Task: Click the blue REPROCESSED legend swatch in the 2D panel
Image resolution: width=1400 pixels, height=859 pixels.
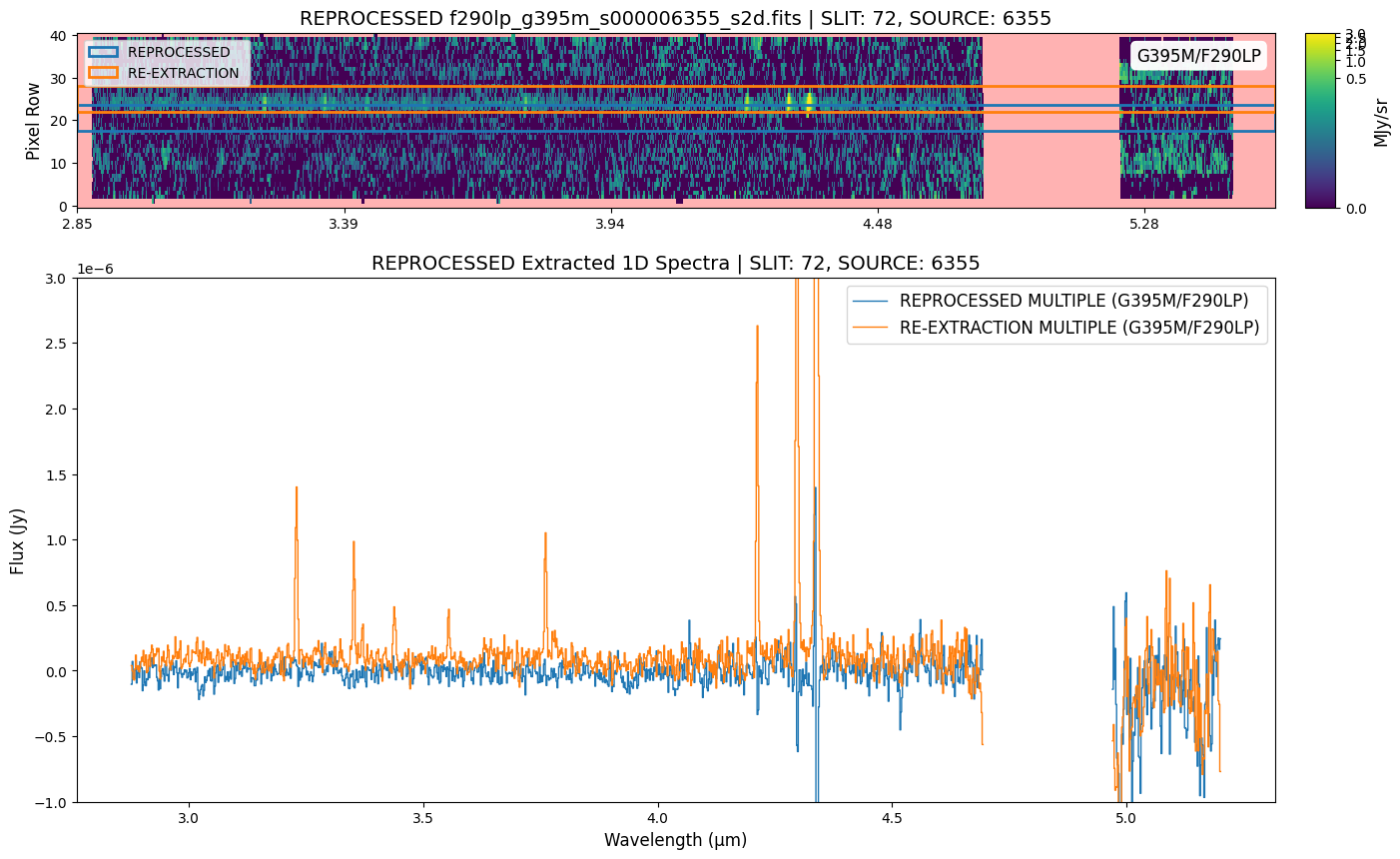Action: [103, 52]
